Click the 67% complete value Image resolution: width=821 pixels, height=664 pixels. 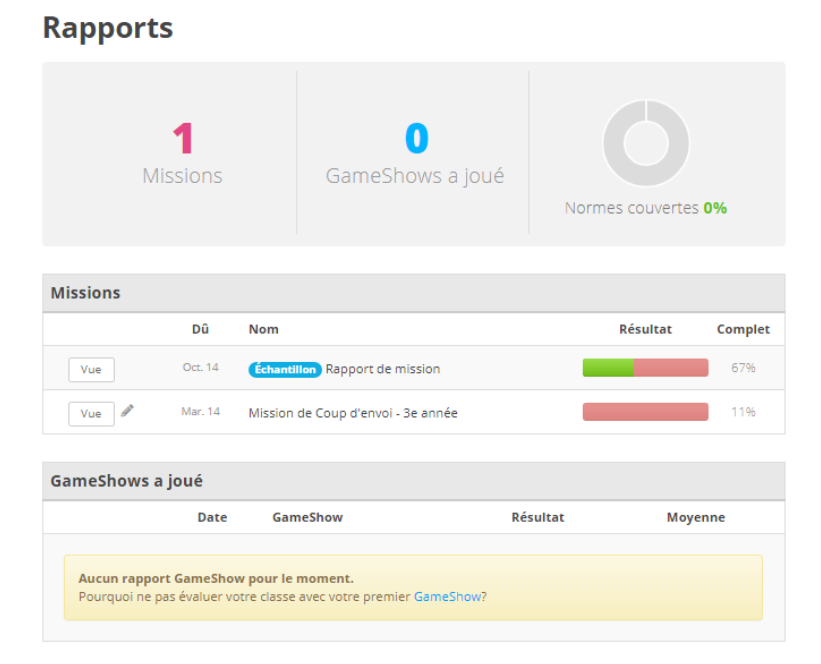tap(744, 368)
